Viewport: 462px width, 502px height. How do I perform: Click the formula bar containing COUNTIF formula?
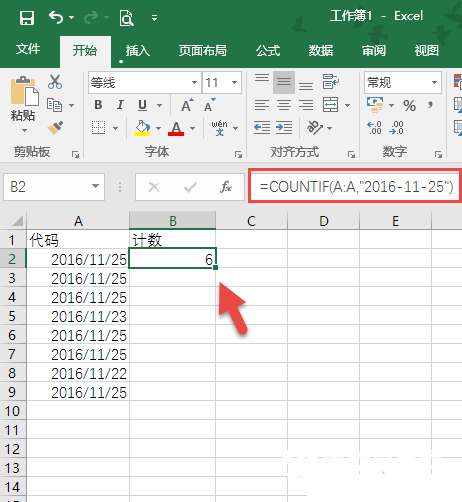(356, 187)
